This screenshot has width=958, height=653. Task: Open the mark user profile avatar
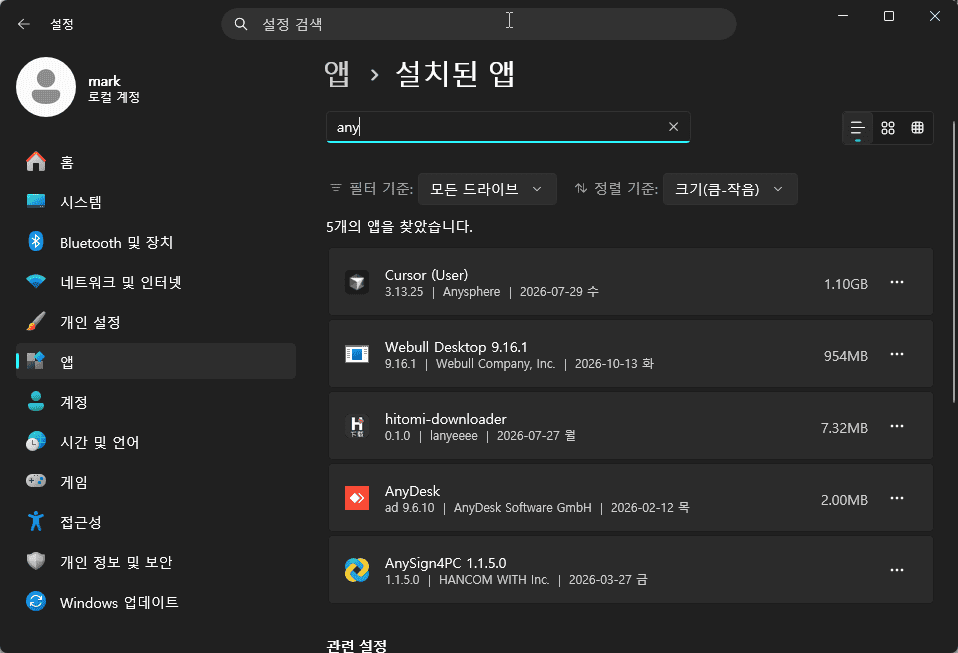(46, 87)
